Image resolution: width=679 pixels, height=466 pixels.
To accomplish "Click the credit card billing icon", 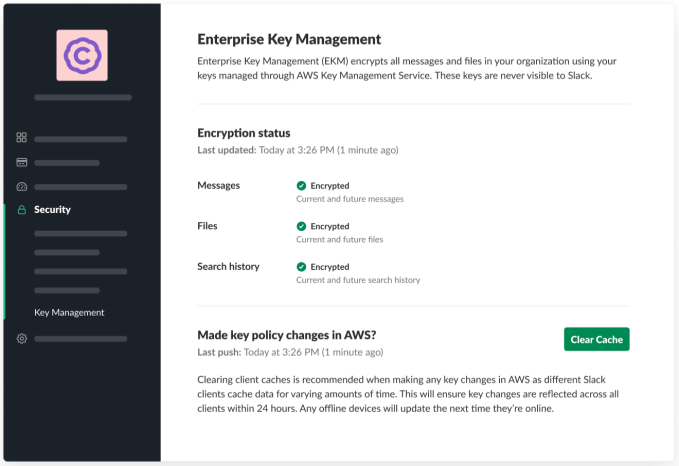I will [x=21, y=162].
